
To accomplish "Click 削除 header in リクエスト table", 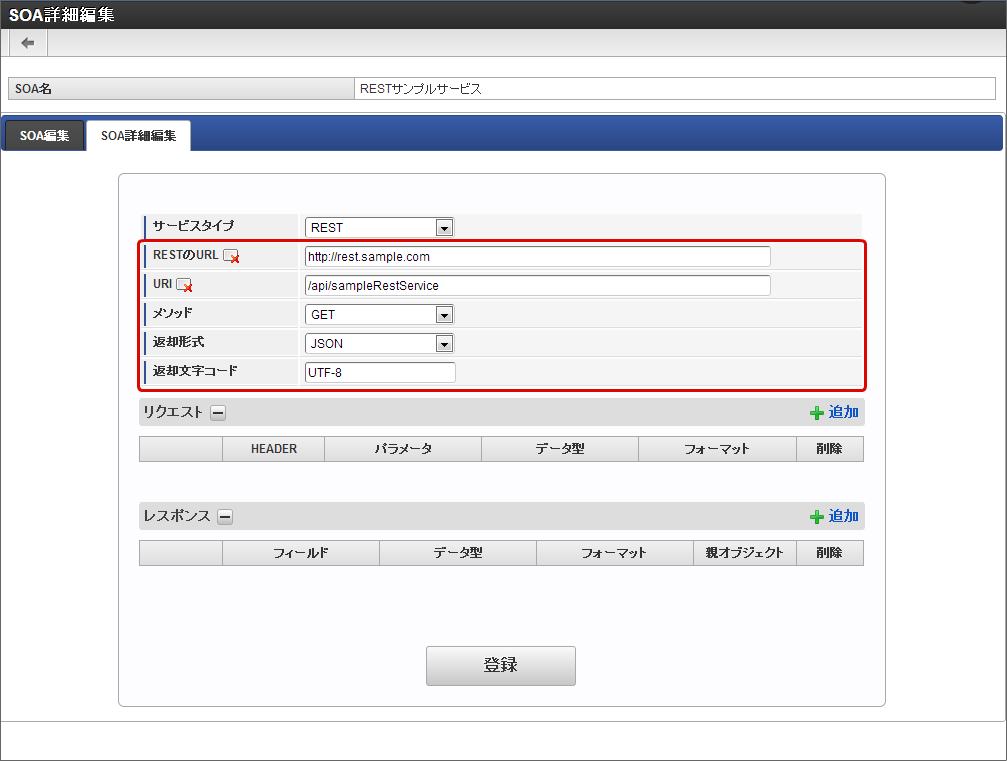I will tap(830, 449).
